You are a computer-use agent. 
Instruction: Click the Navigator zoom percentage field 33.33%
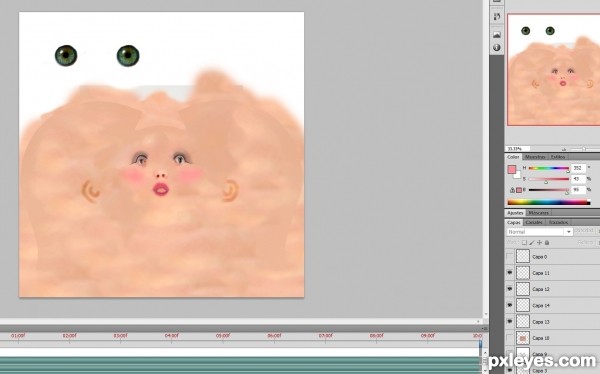point(517,149)
